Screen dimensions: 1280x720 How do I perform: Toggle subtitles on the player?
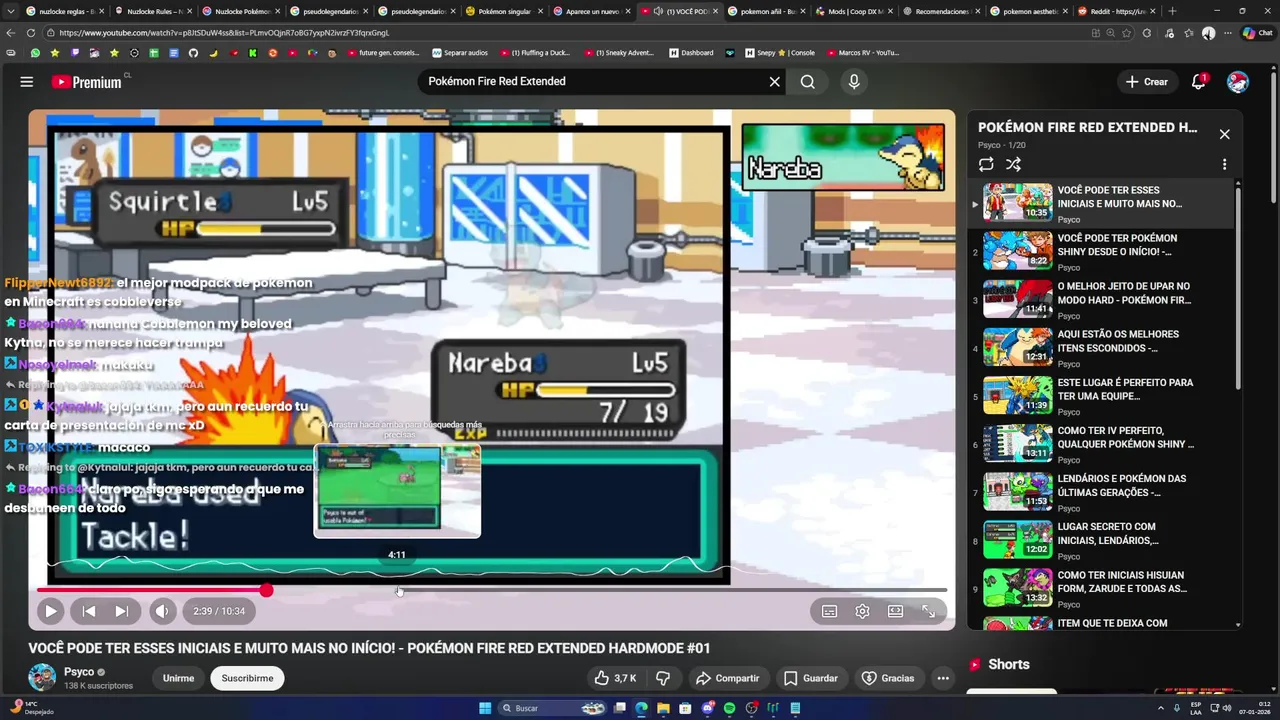coord(829,611)
